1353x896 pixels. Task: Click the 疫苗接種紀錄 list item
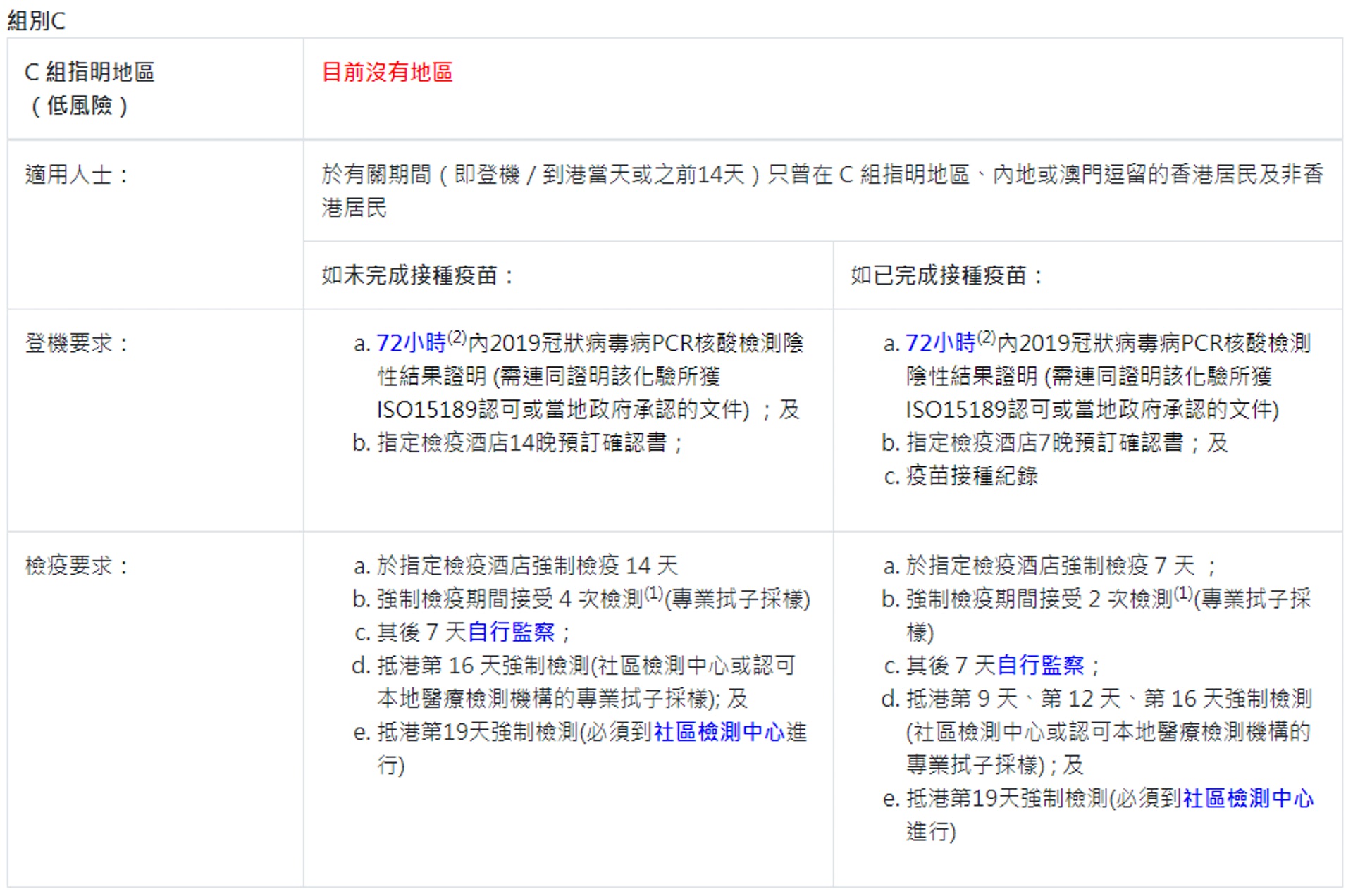[x=971, y=475]
